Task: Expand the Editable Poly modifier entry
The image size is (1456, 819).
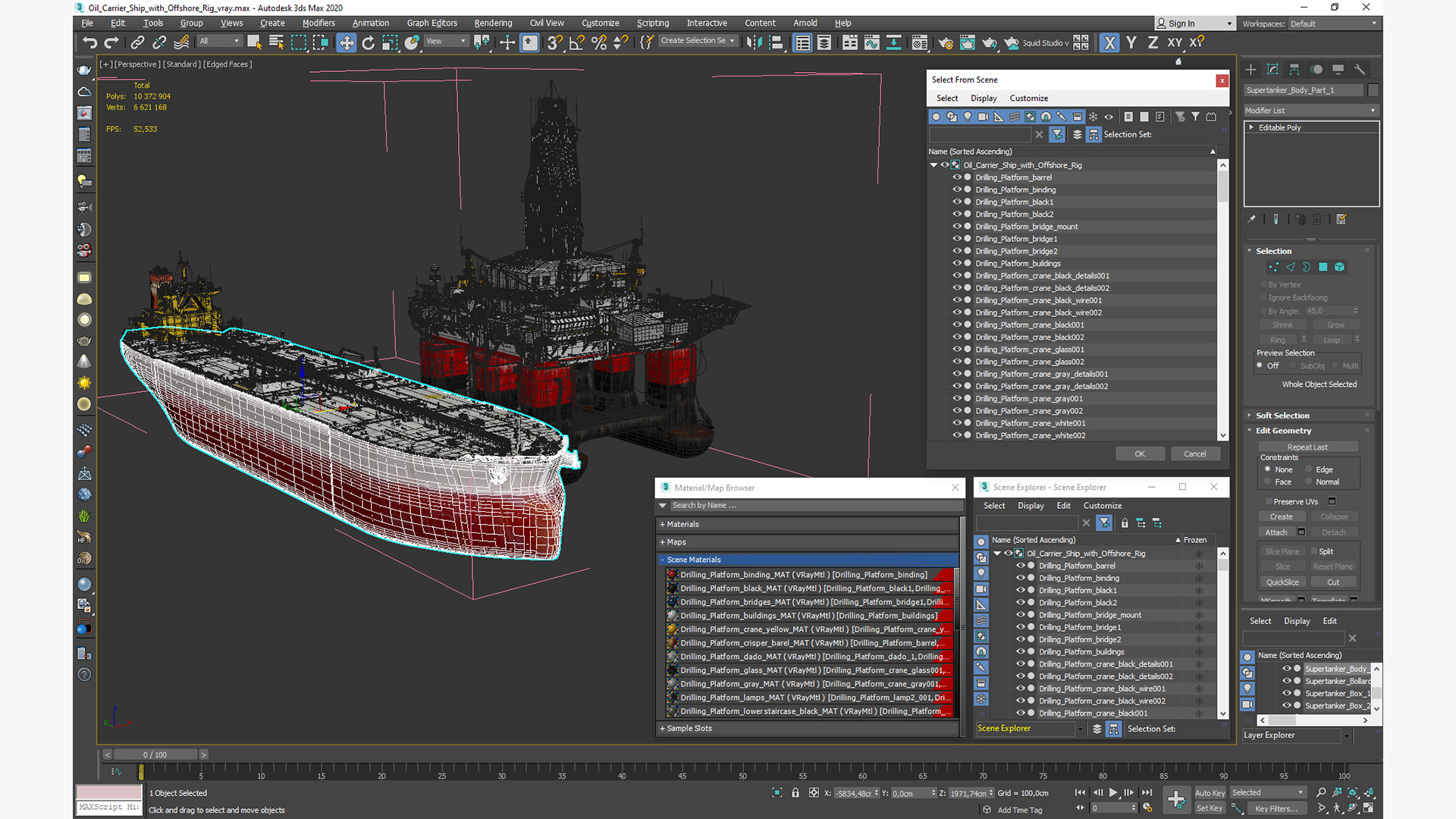Action: click(x=1251, y=127)
